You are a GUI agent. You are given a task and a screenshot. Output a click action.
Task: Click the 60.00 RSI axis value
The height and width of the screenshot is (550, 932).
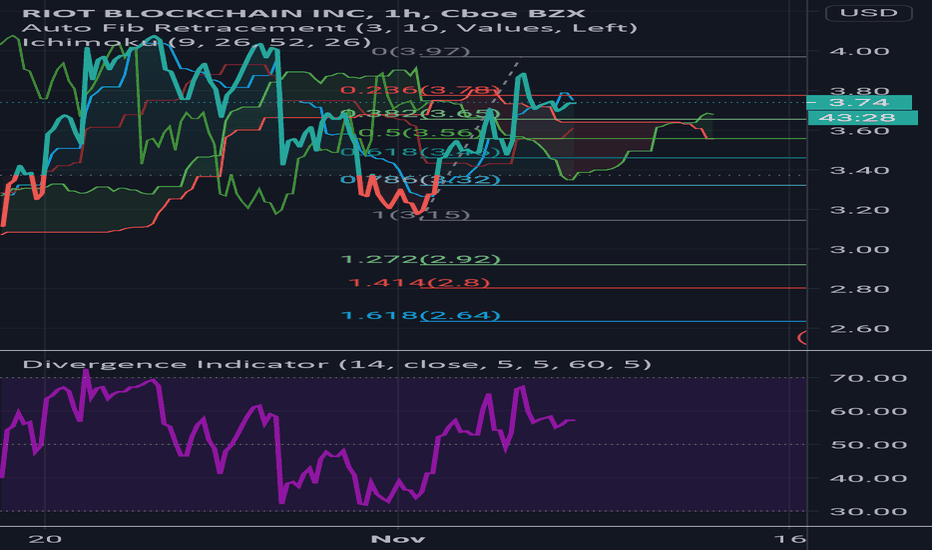point(868,411)
